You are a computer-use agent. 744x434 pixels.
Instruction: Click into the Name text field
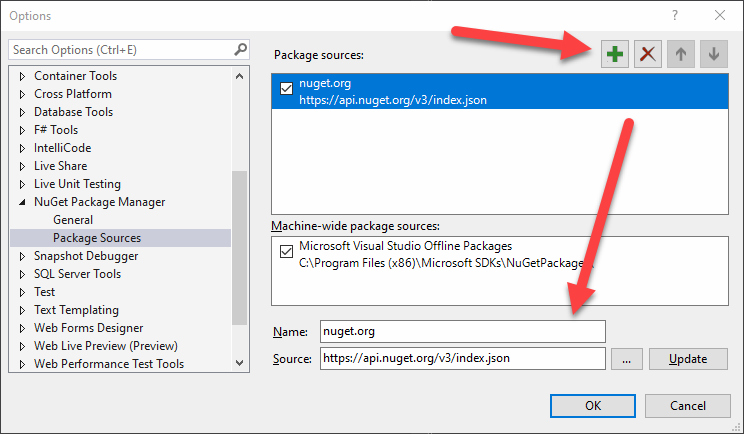click(x=462, y=331)
